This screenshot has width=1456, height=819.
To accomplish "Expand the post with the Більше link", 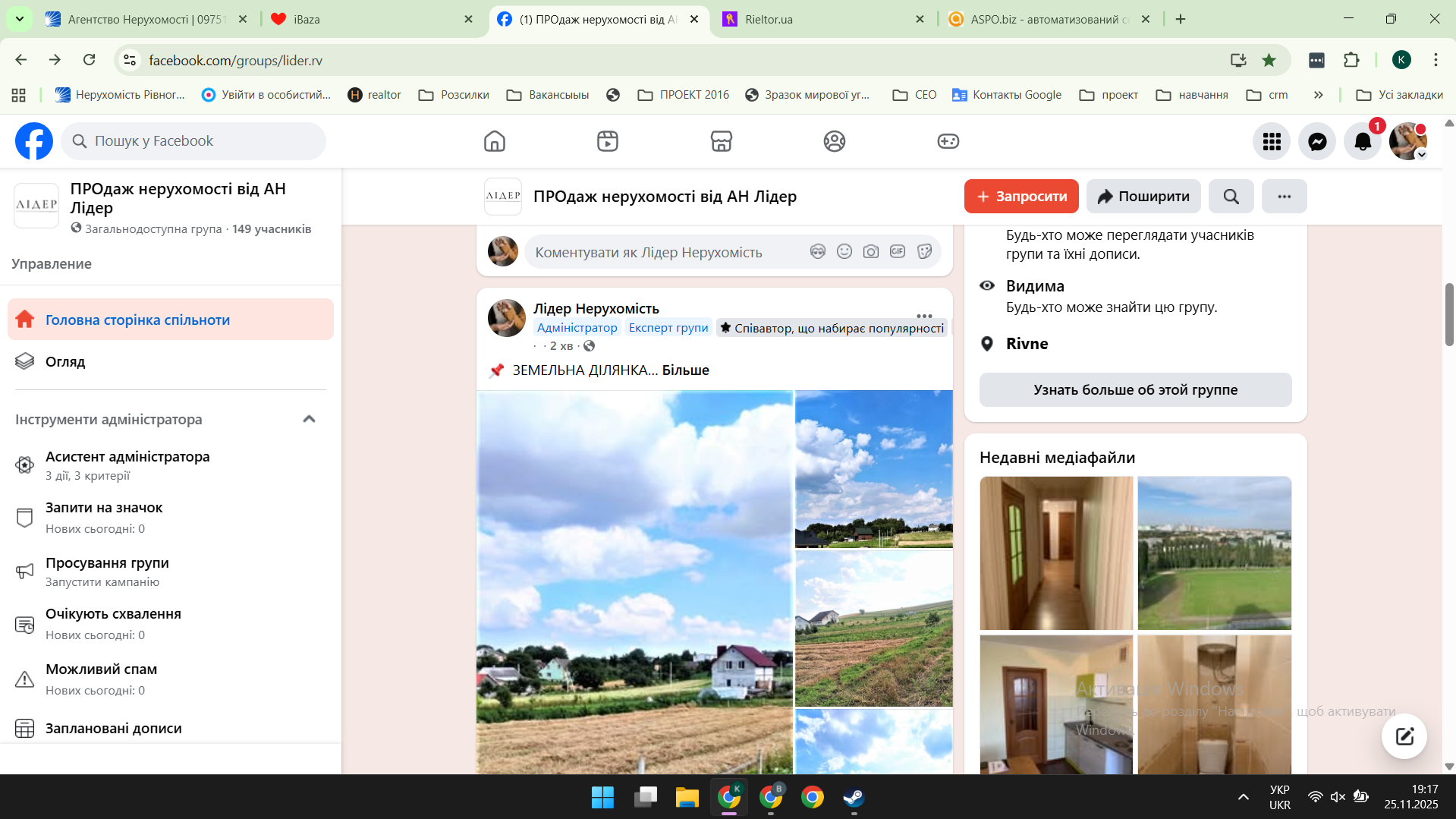I will tap(685, 370).
